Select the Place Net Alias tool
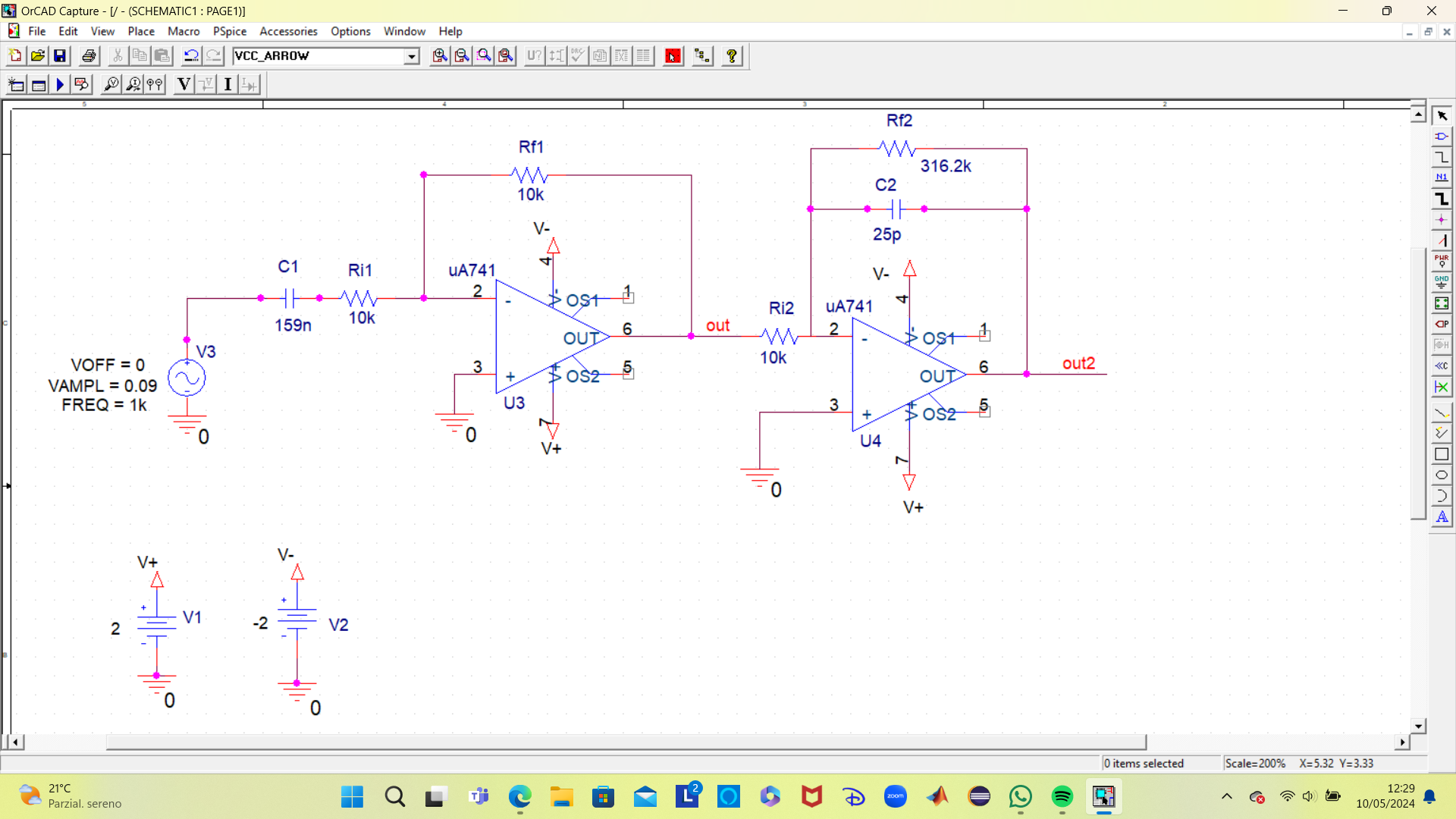 tap(1442, 177)
